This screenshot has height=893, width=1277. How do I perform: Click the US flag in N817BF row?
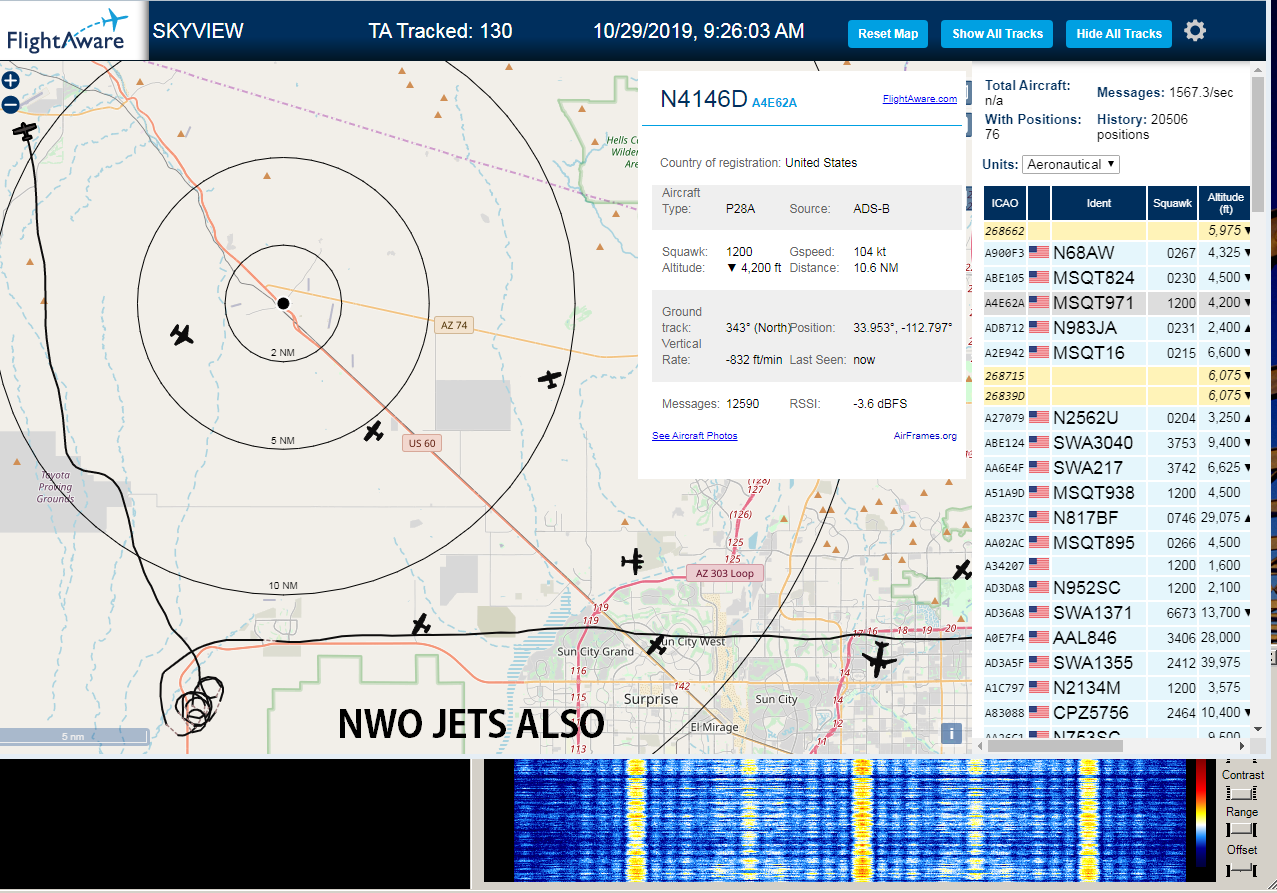click(1039, 518)
